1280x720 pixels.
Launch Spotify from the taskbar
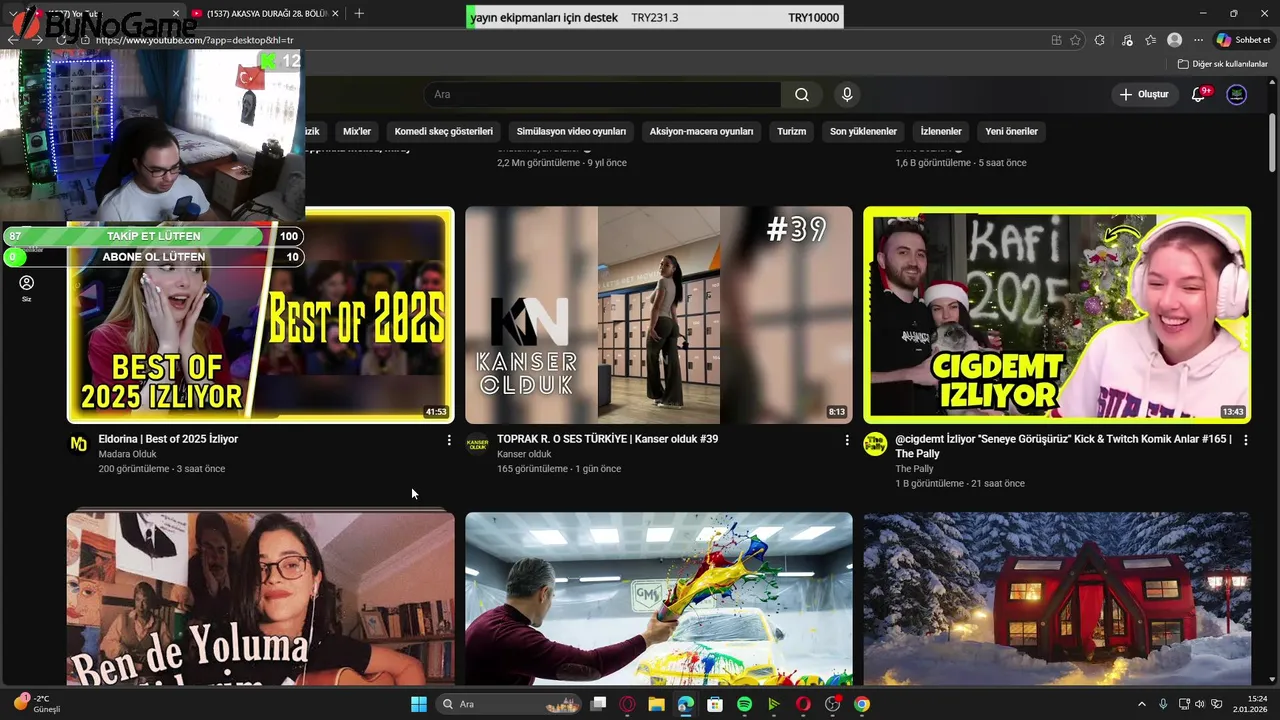(744, 704)
